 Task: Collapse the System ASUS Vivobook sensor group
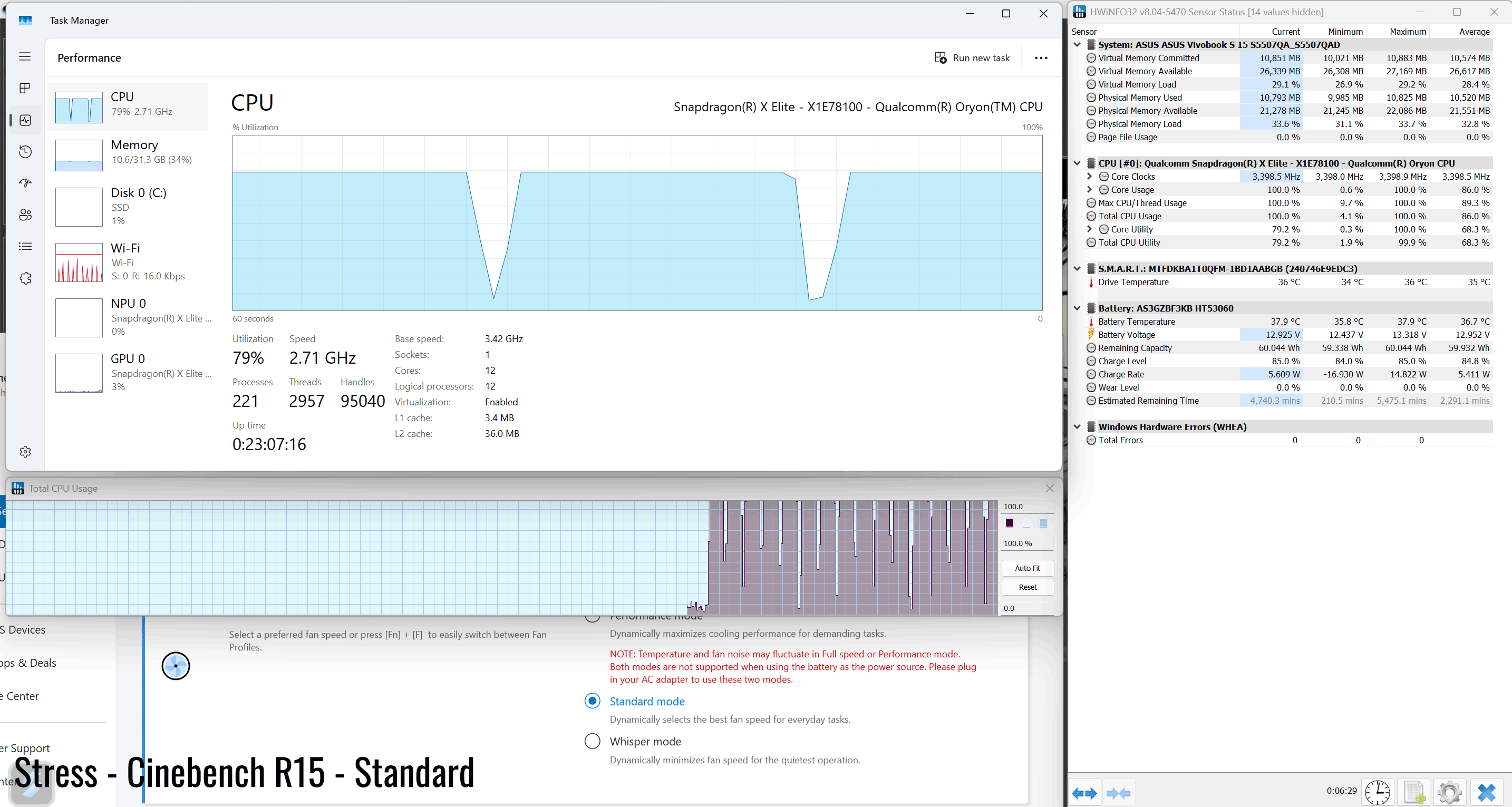(1077, 45)
